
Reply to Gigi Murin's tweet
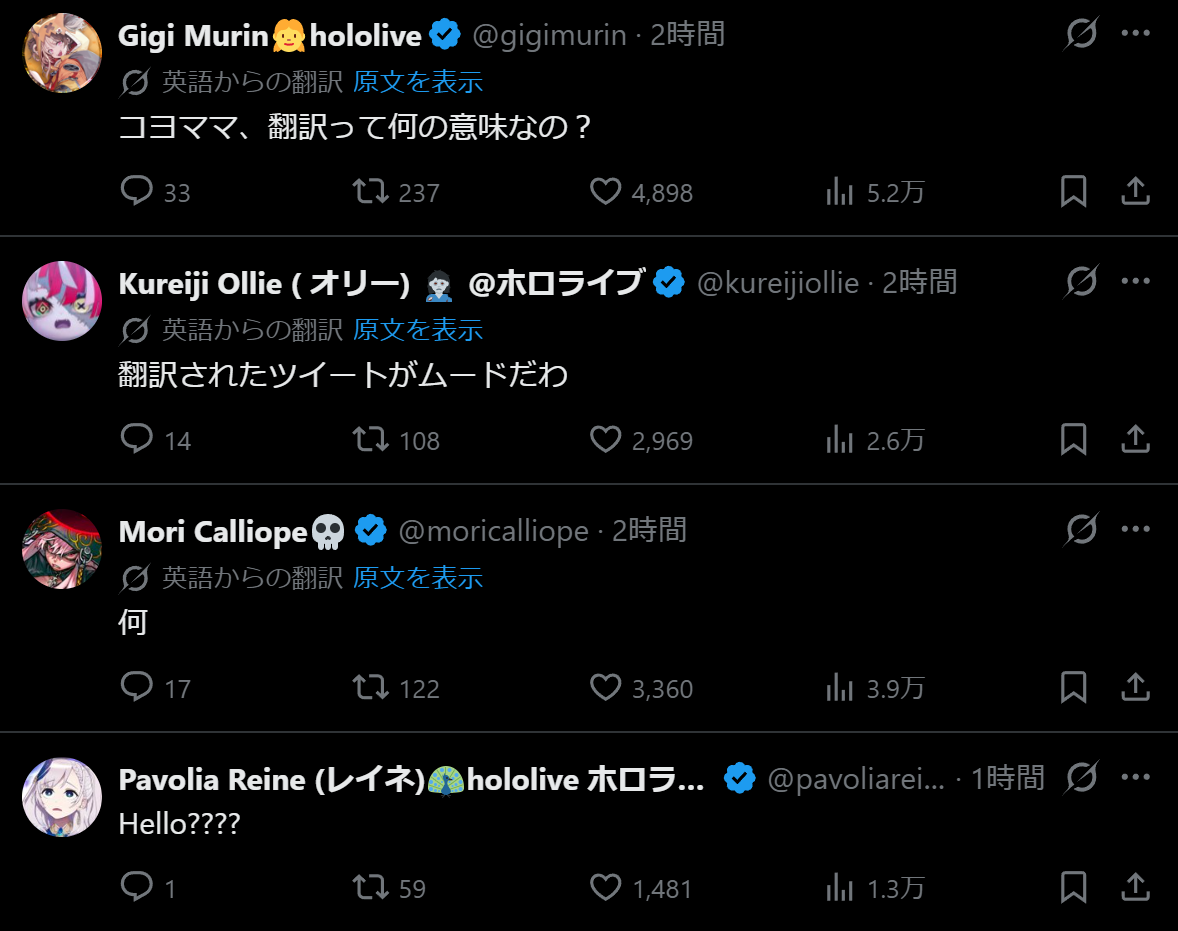pos(137,191)
